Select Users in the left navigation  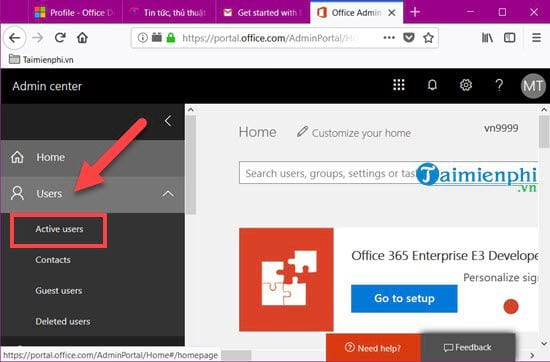[x=93, y=194]
